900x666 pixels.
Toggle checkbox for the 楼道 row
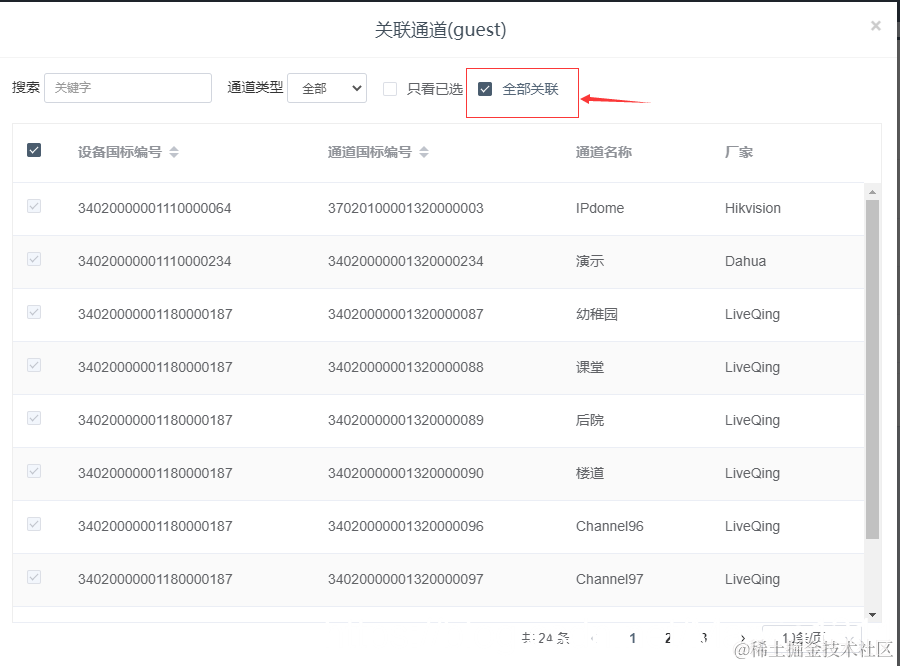pos(34,471)
